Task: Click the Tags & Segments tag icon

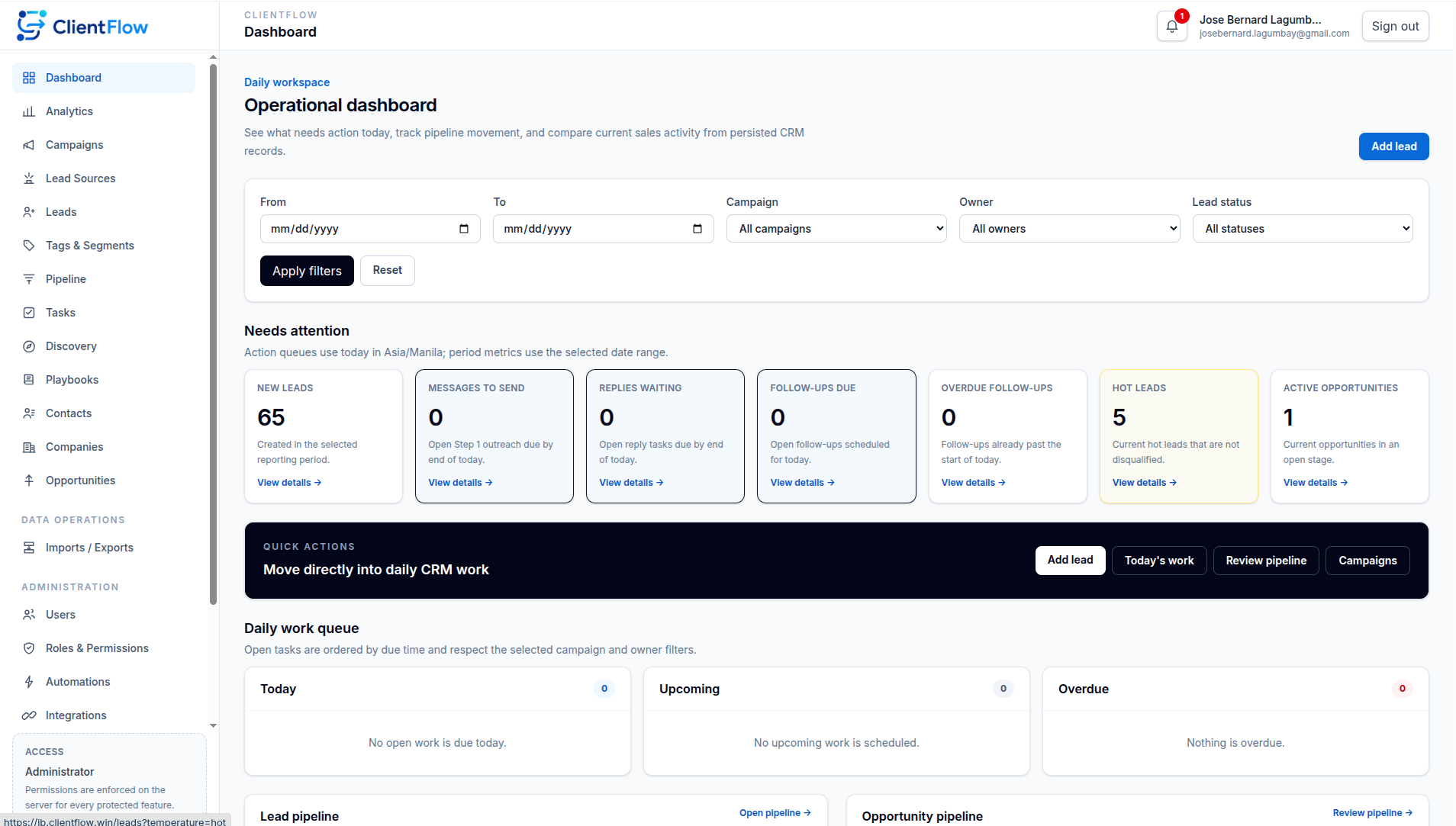Action: point(29,246)
